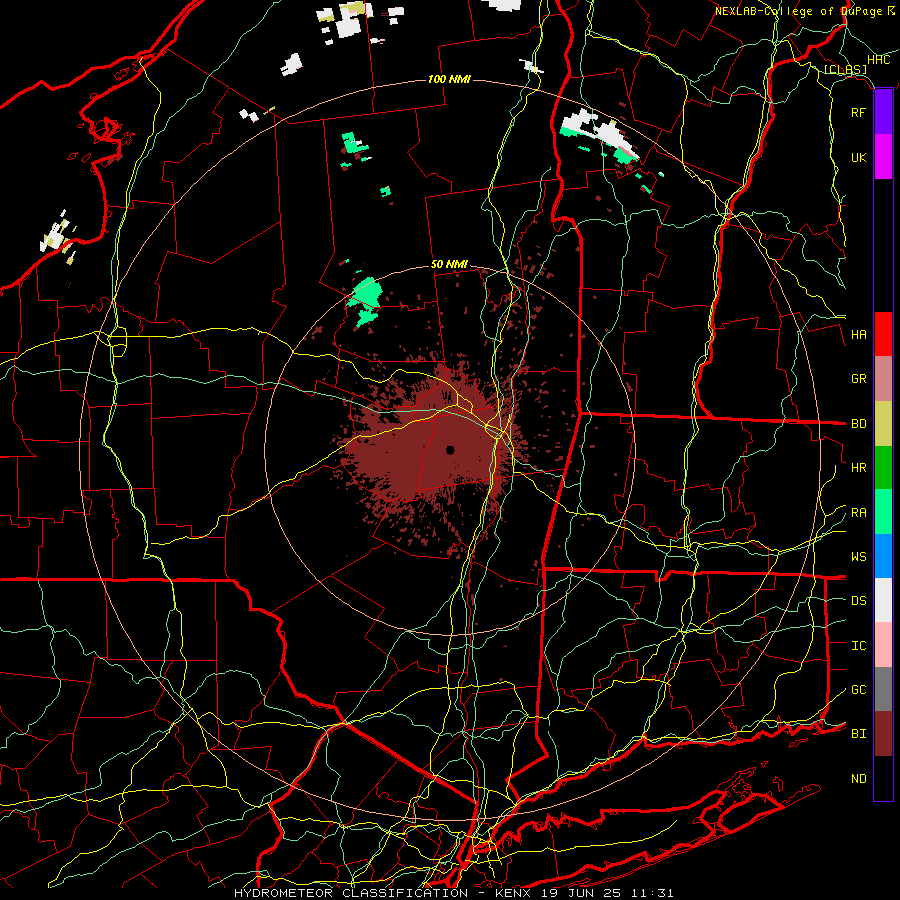Click the 'RA' legend label

tap(858, 513)
